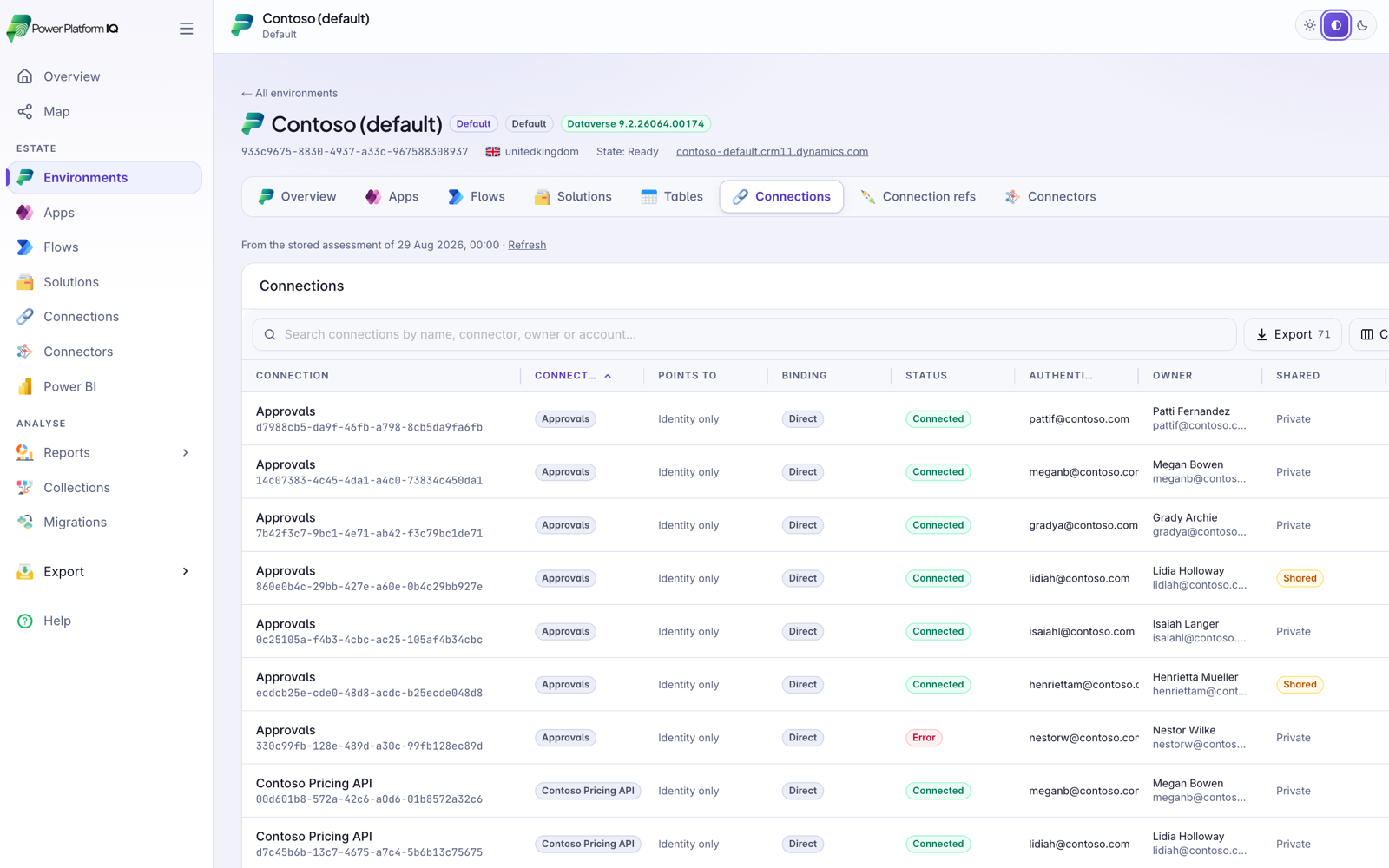Click Shared badge in Henrietta Mueller row
1389x868 pixels.
pyautogui.click(x=1300, y=685)
